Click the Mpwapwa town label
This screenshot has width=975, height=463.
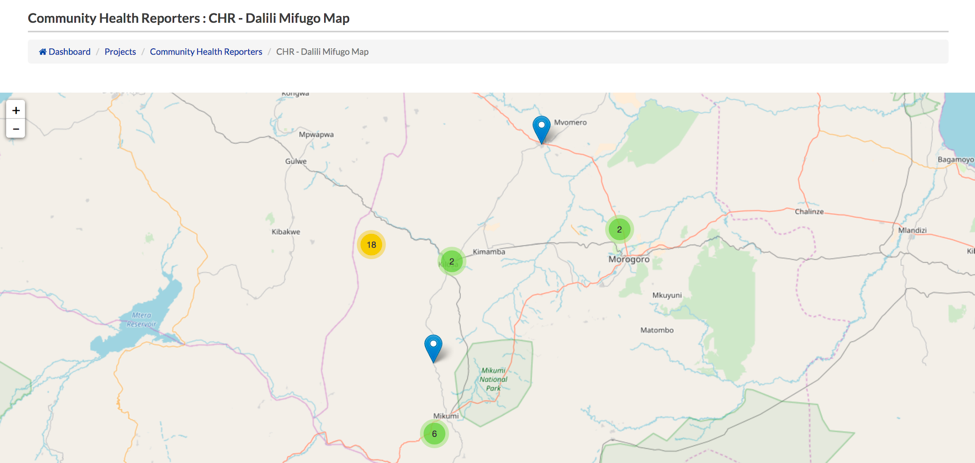pyautogui.click(x=316, y=134)
